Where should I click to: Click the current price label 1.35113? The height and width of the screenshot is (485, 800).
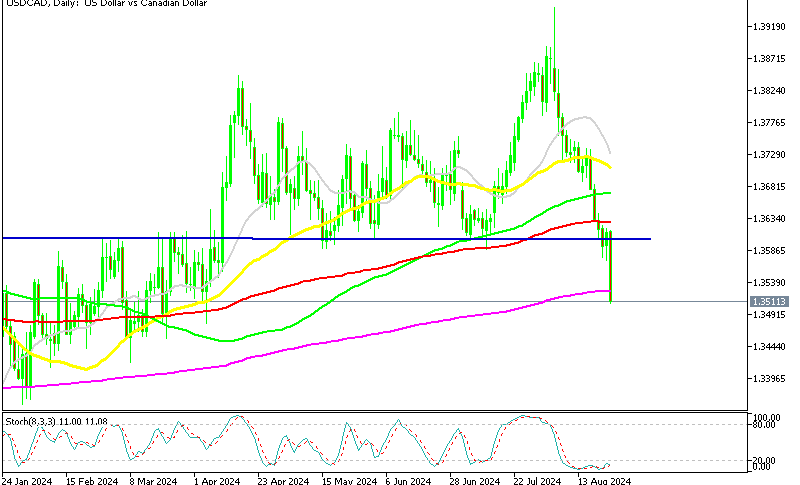tap(770, 302)
